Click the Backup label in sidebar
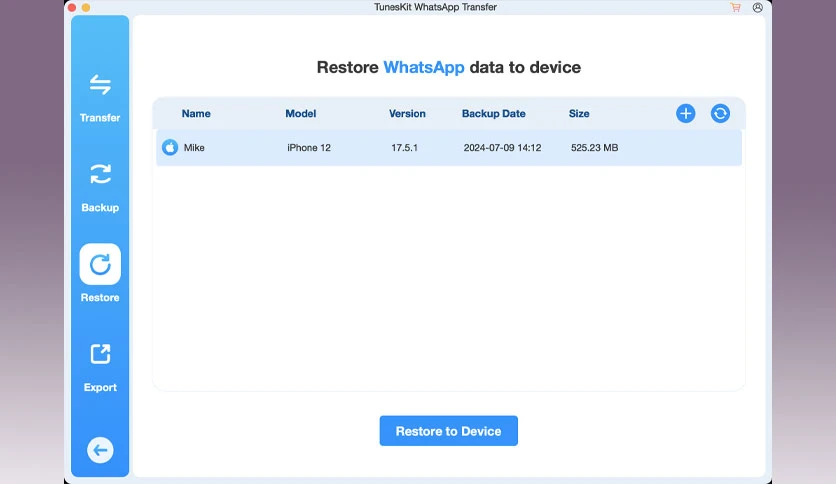This screenshot has width=836, height=484. point(100,208)
